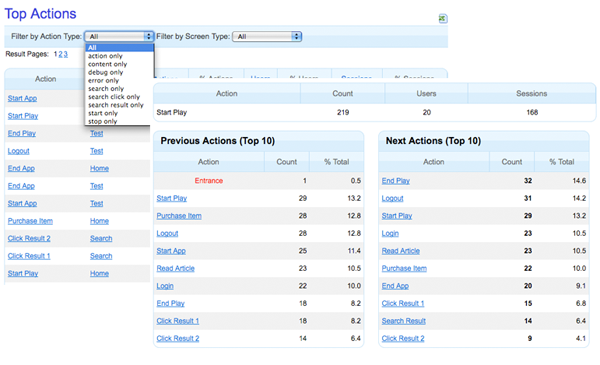
Task: Click the Users column header in summary table
Action: coord(426,93)
